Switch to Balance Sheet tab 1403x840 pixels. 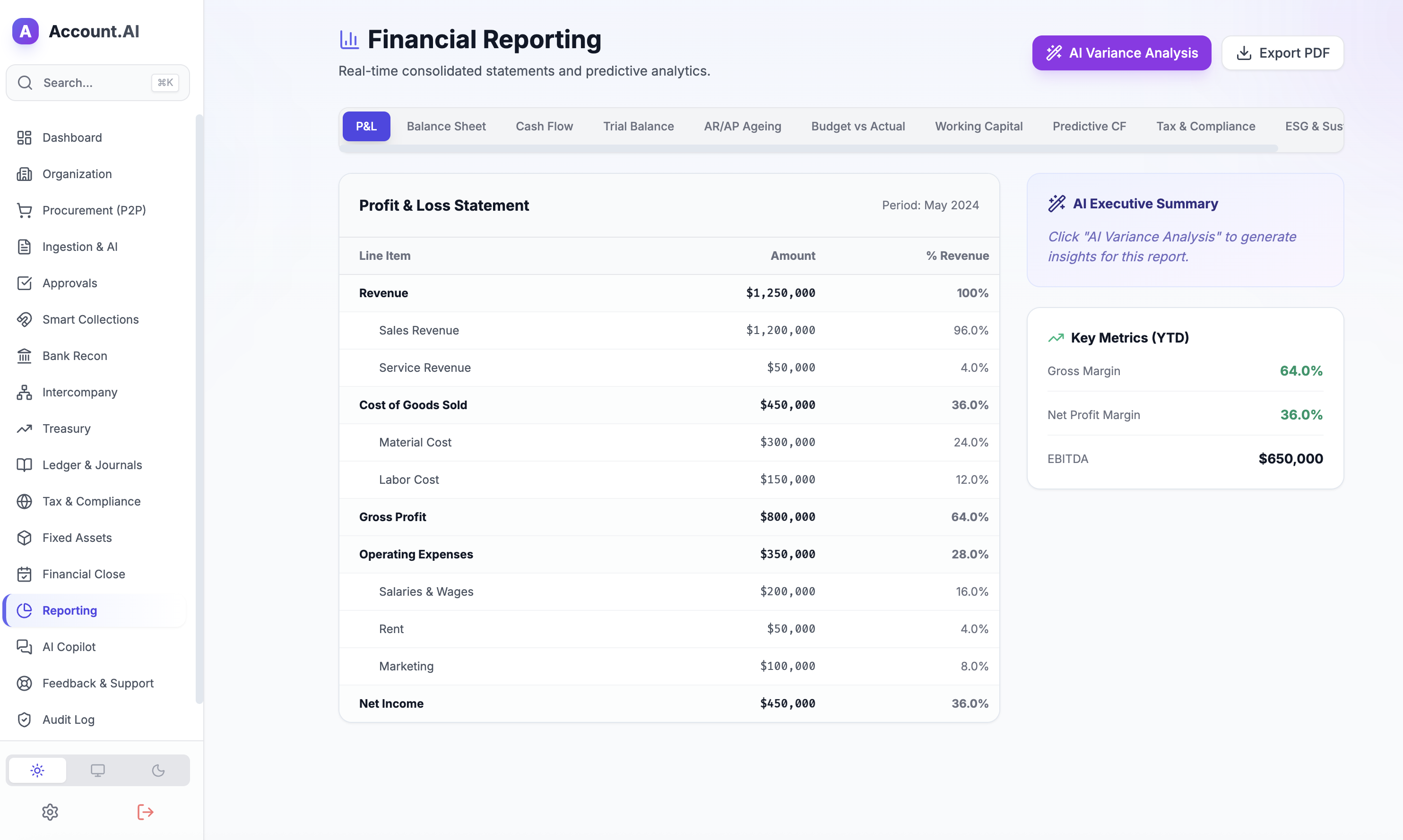(446, 126)
